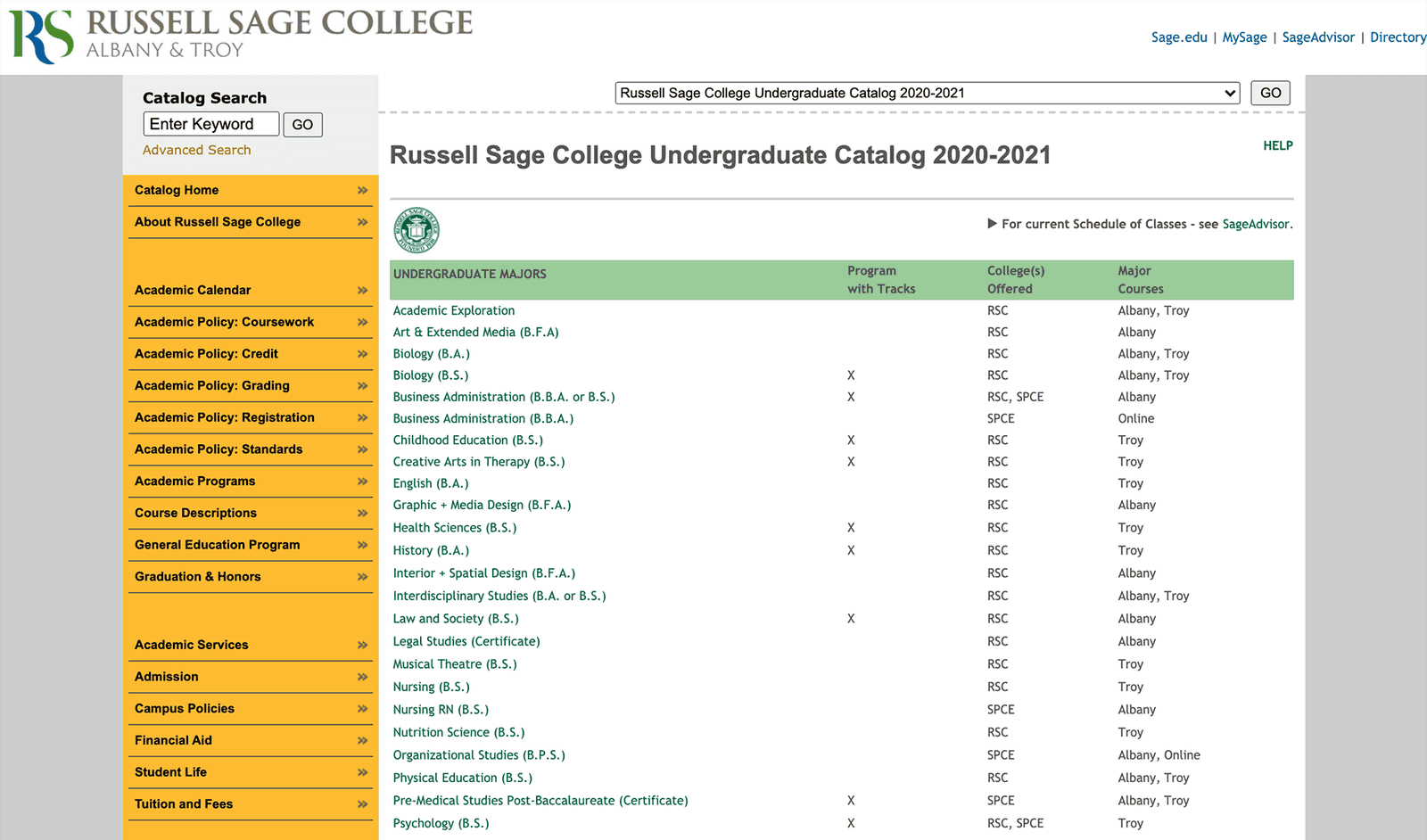Open the Advanced Search link
1427x840 pixels.
point(196,150)
